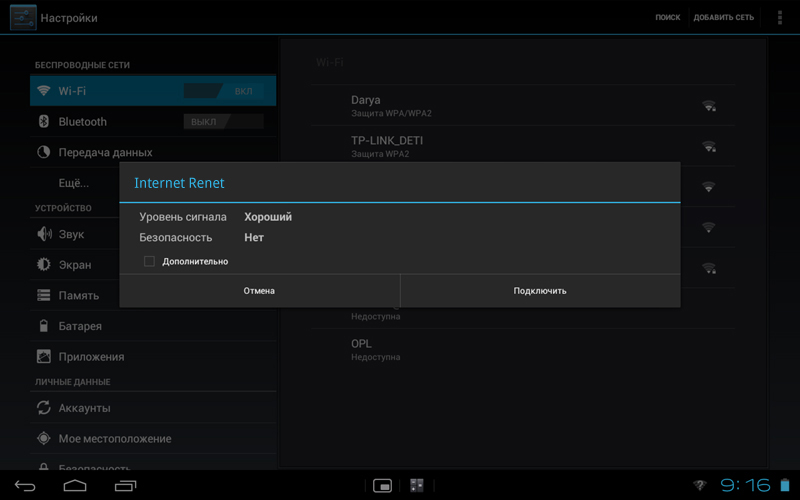
Task: Tap the Recent apps button
Action: click(x=126, y=485)
